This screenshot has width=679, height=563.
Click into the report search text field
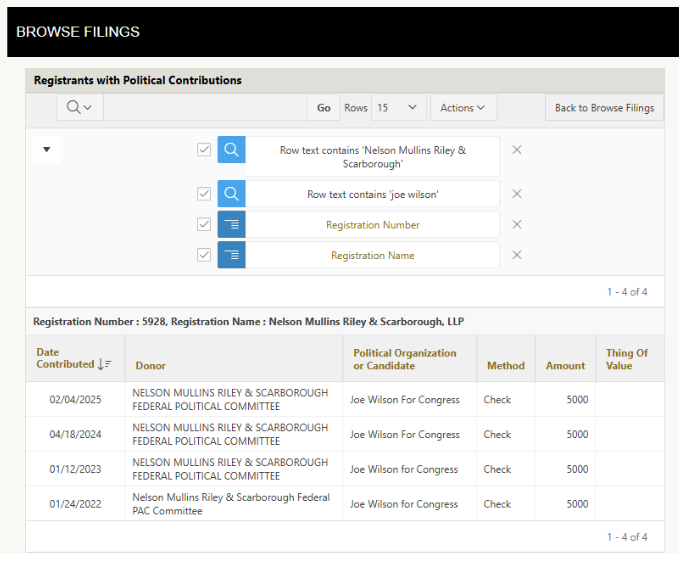coord(205,108)
